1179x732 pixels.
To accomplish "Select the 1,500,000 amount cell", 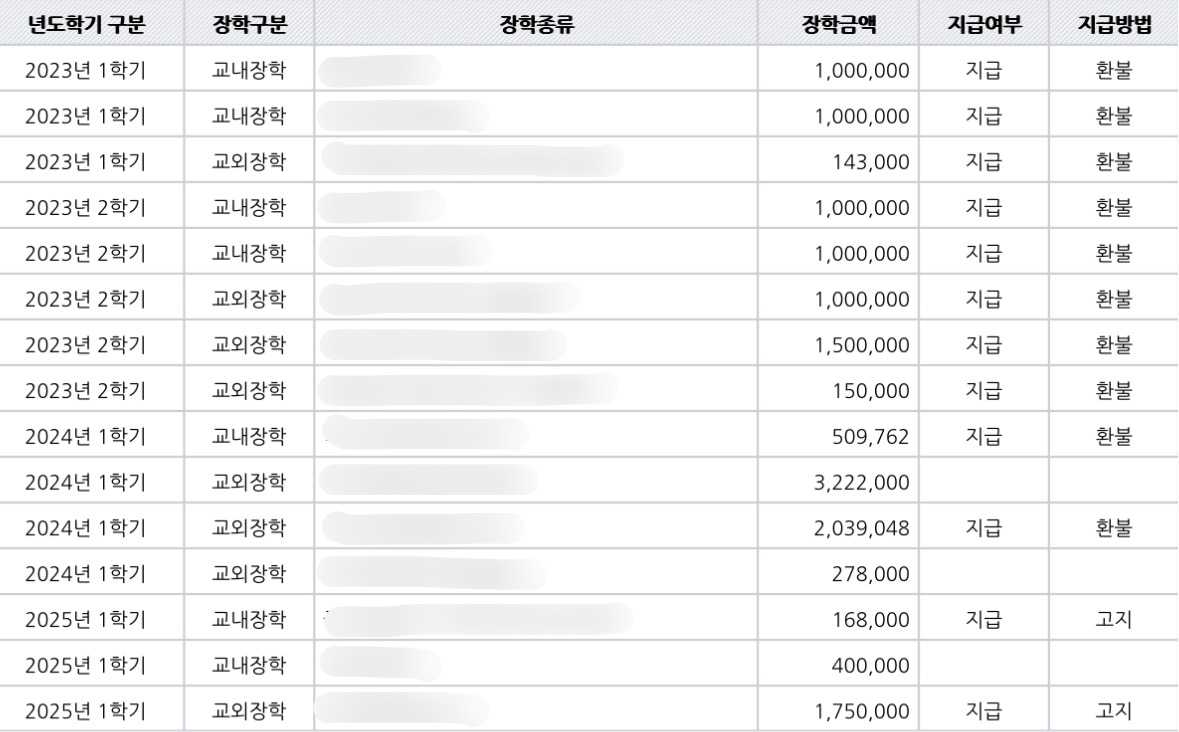I will click(x=838, y=345).
